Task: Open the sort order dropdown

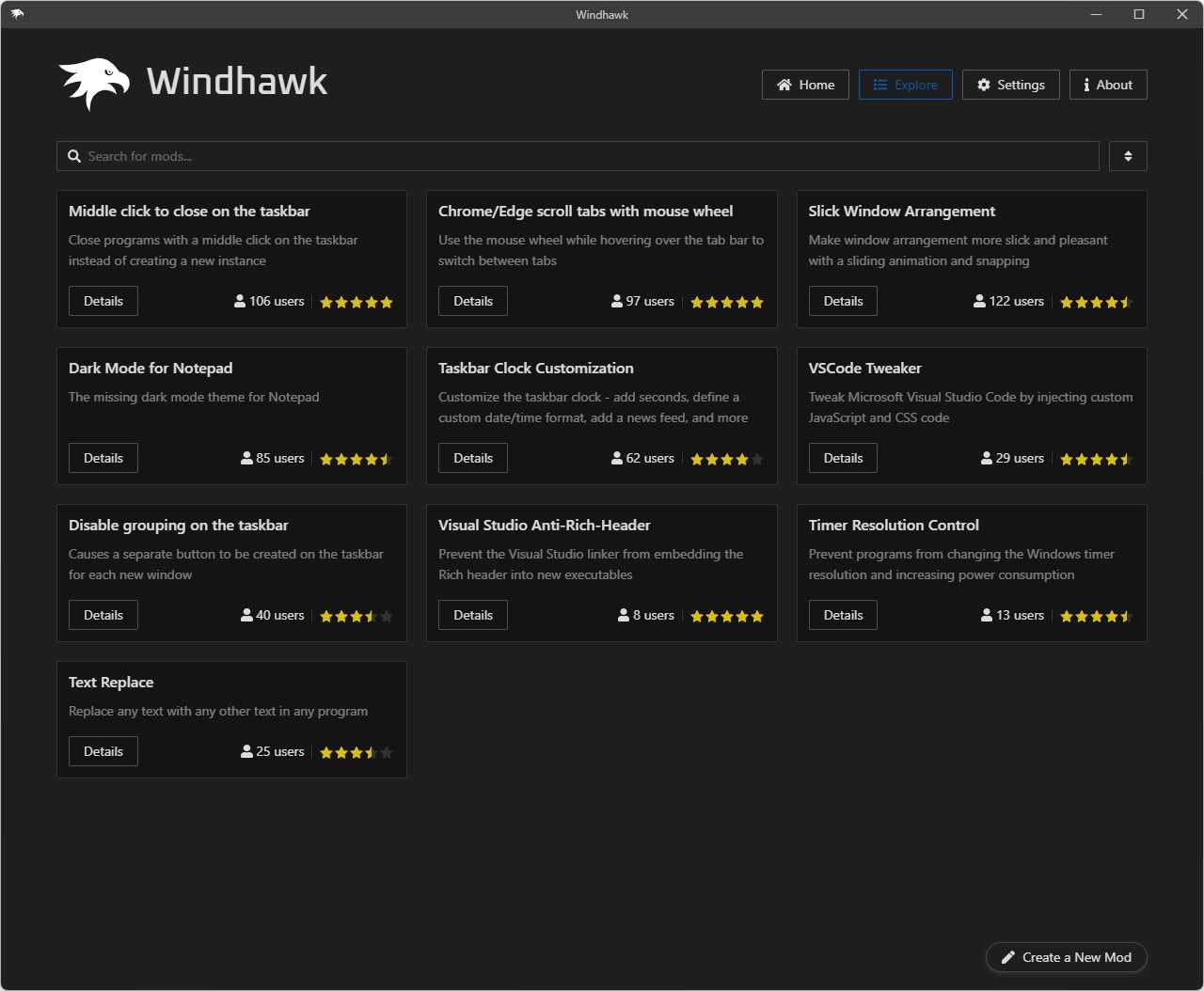Action: click(1128, 156)
